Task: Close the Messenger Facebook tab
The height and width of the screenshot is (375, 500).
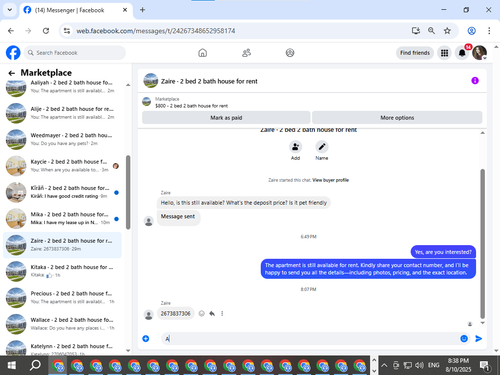Action: click(x=125, y=10)
